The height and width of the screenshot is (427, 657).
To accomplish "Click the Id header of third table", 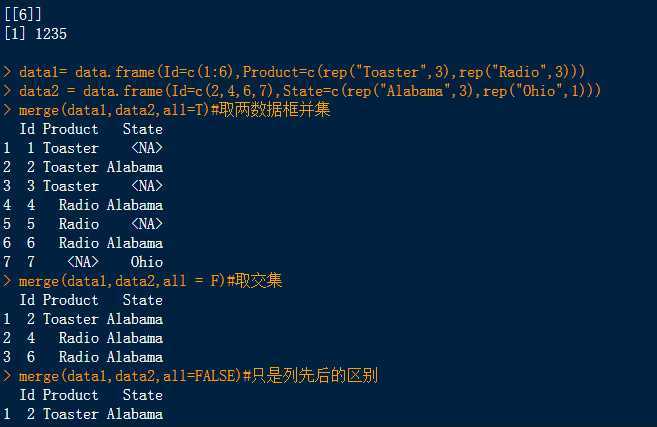I will 27,395.
